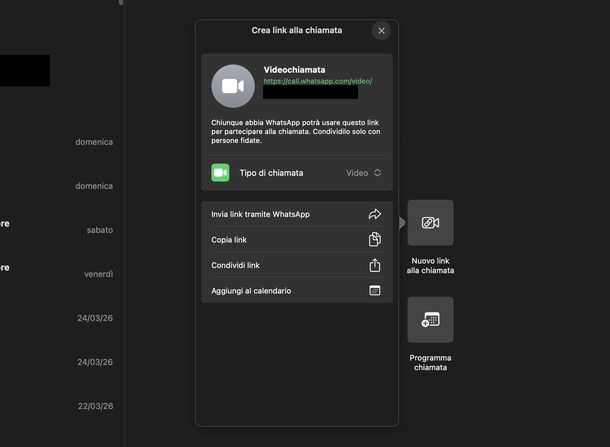Screen dimensions: 610x447
Task: Choose Aggiungi al calendario
Action: 296,291
